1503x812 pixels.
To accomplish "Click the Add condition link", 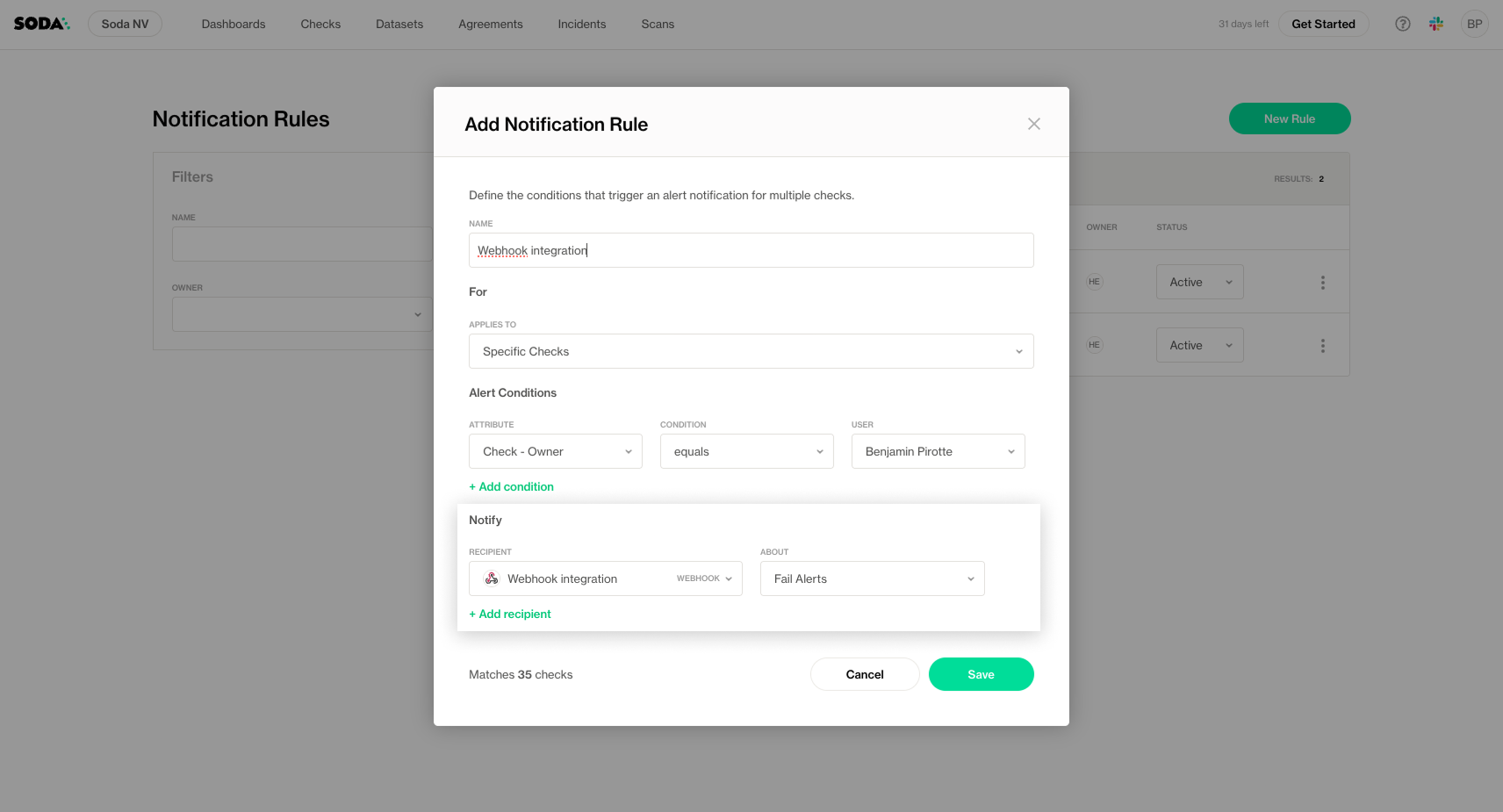I will coord(511,486).
